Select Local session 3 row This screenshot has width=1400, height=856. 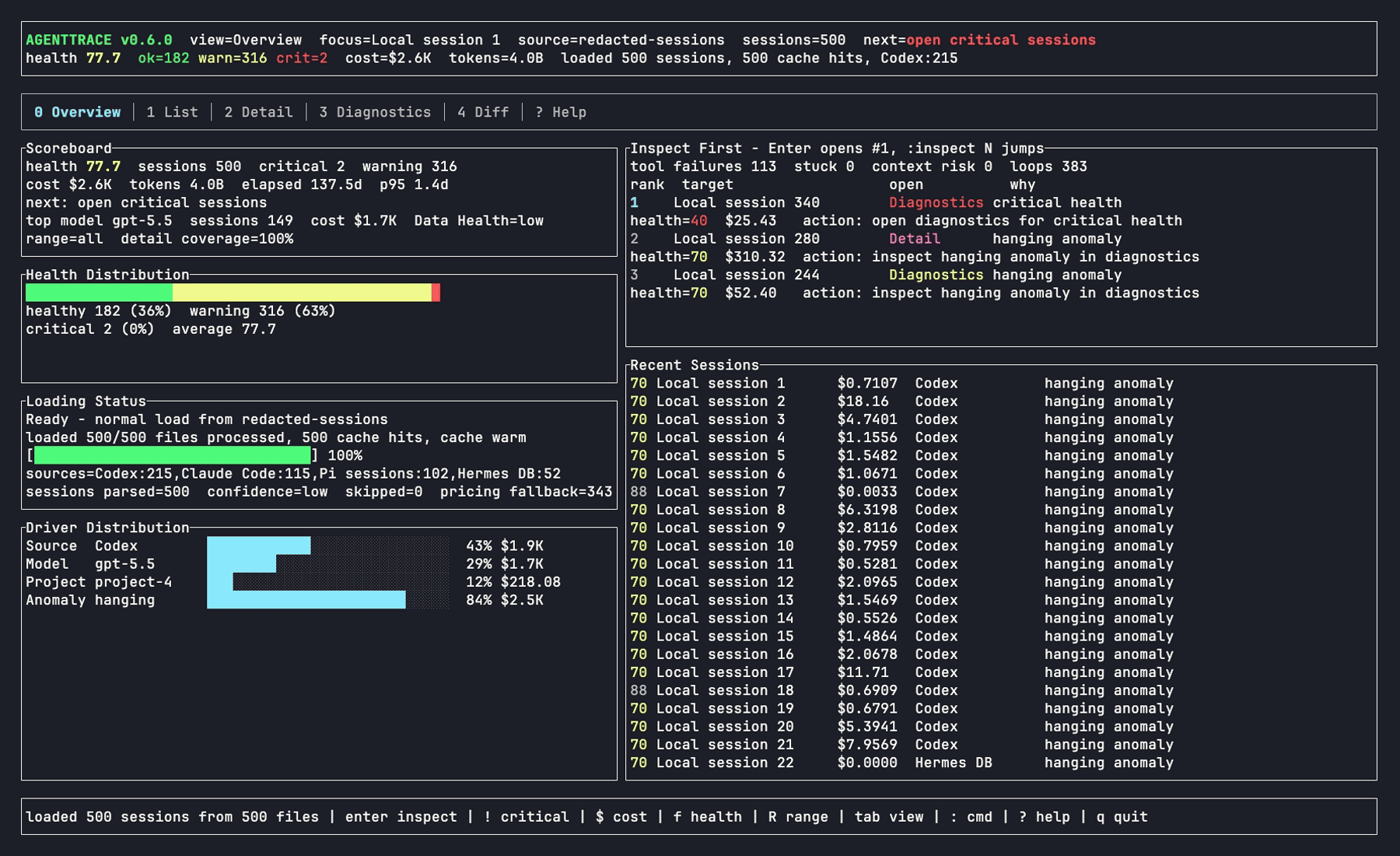pyautogui.click(x=902, y=419)
